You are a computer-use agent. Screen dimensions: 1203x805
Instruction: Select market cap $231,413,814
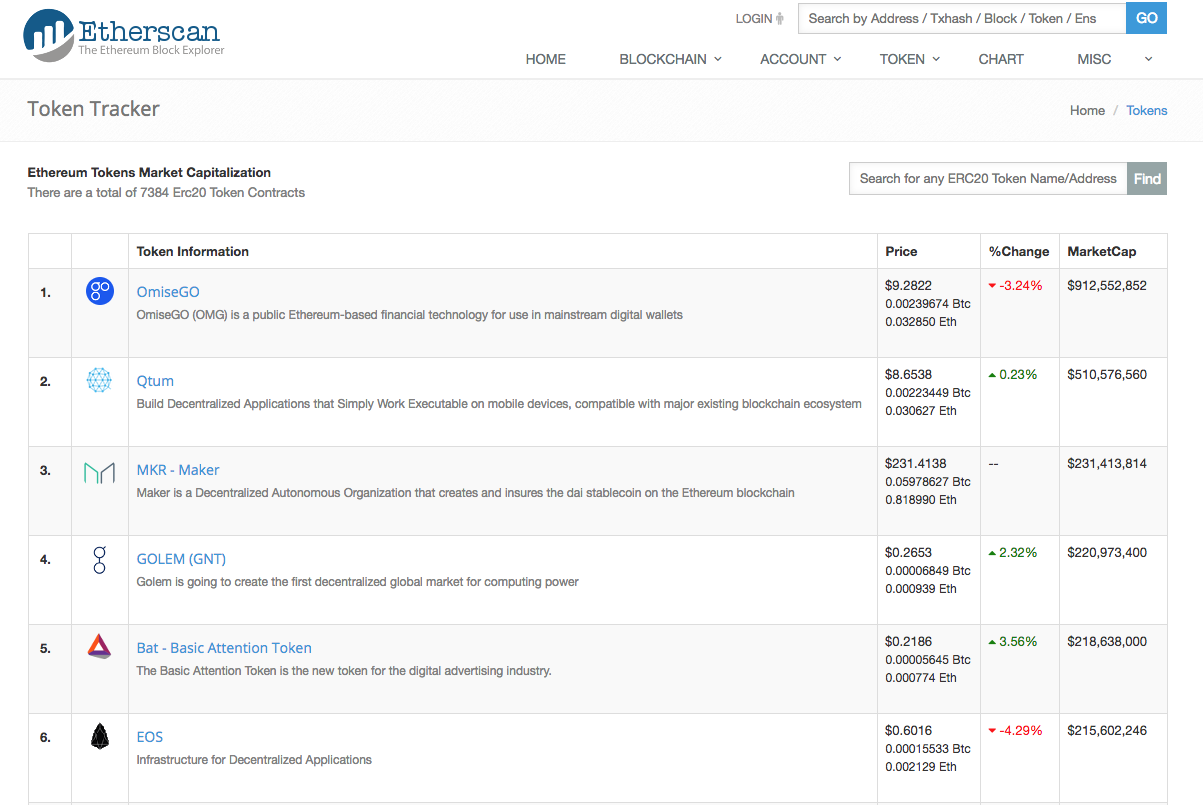pyautogui.click(x=1107, y=463)
